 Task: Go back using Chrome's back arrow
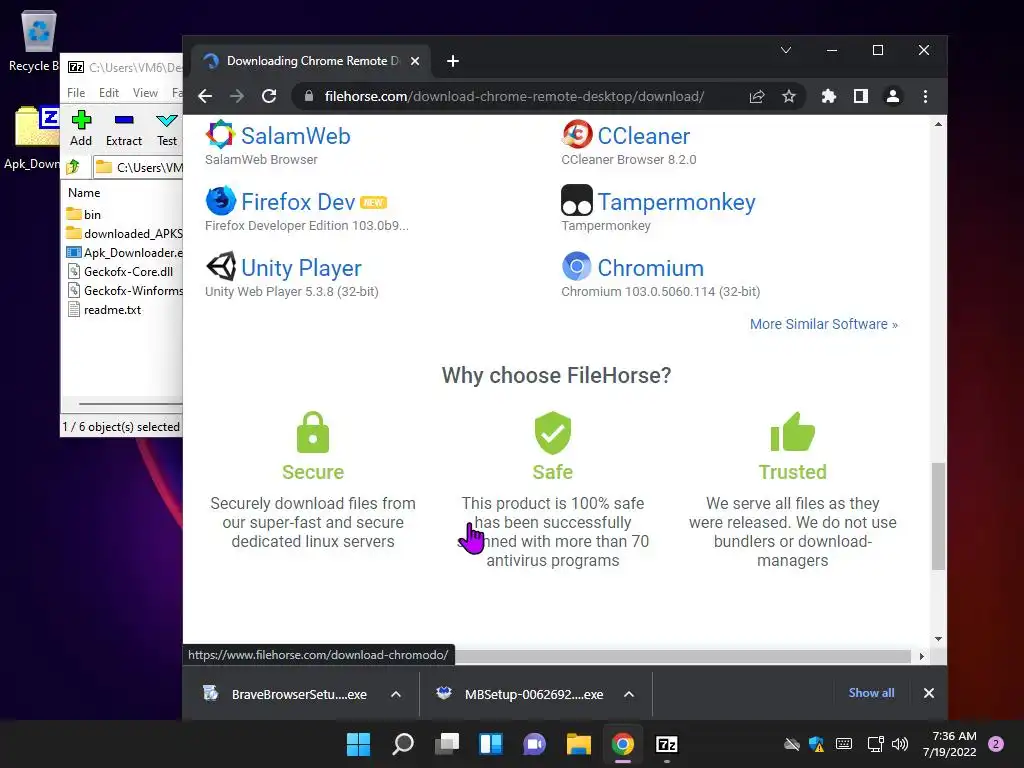[x=205, y=97]
